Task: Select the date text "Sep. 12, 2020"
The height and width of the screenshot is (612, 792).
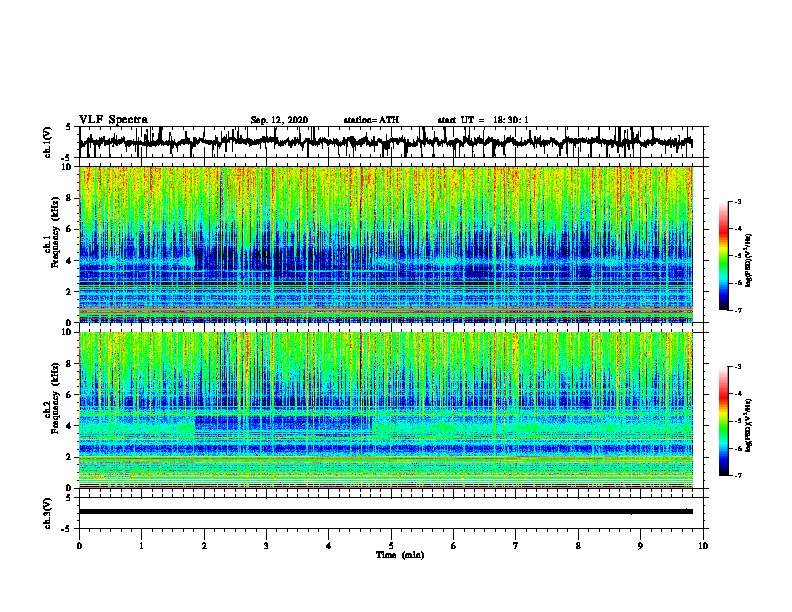Action: click(x=279, y=120)
